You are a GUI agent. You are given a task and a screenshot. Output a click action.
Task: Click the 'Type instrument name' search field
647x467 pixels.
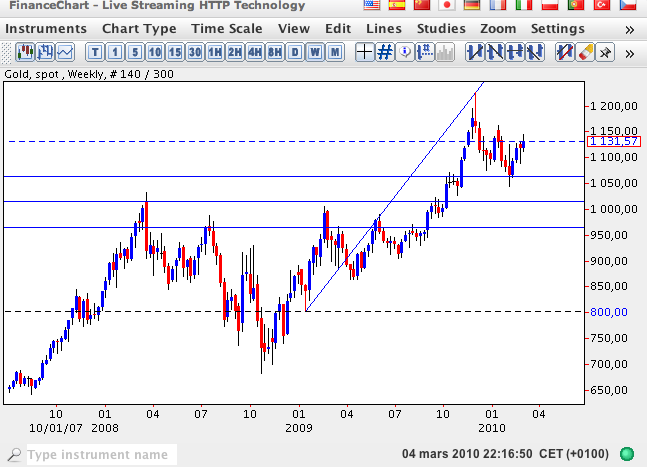[100, 455]
